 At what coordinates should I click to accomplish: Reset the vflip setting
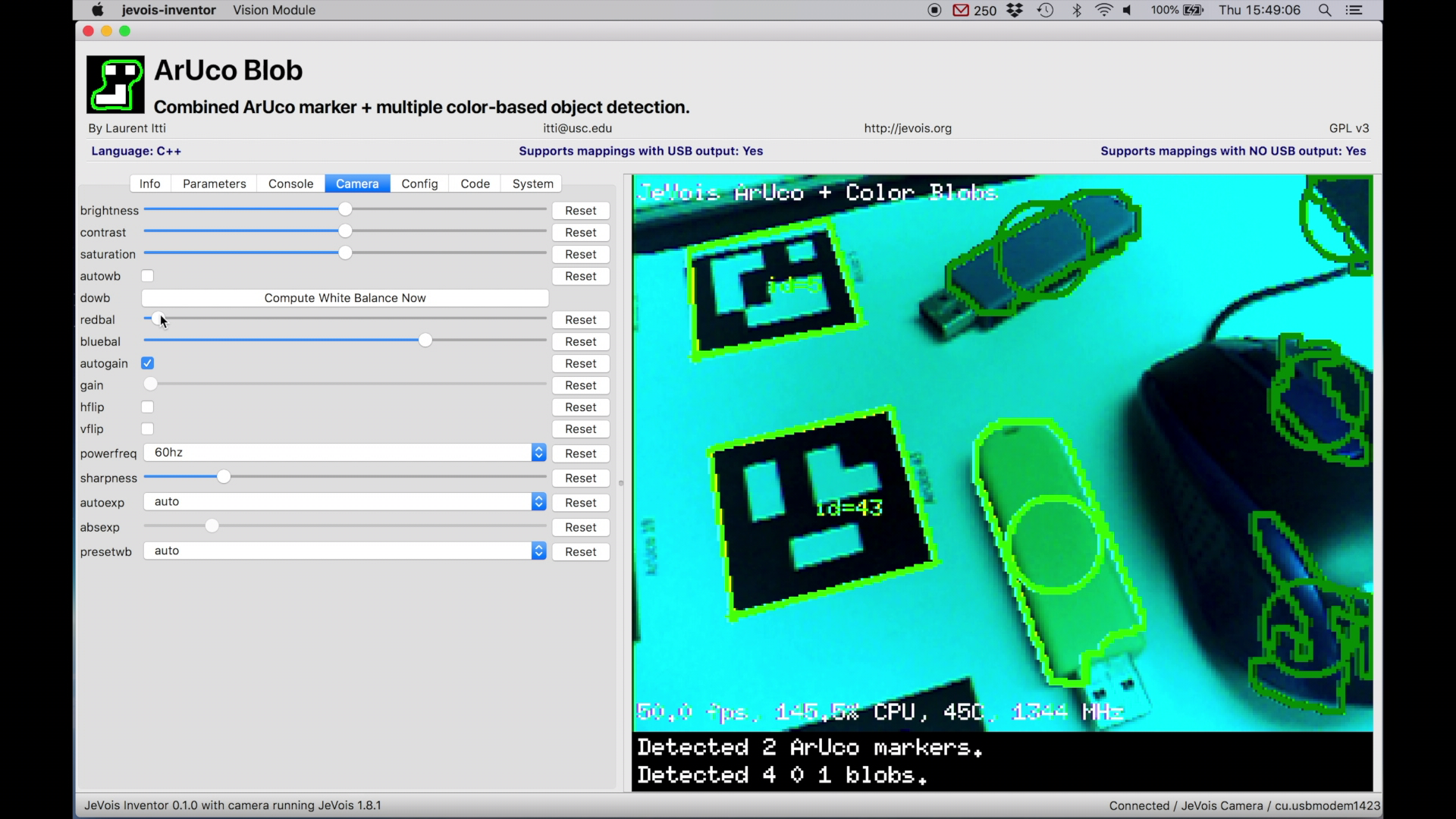pos(581,429)
